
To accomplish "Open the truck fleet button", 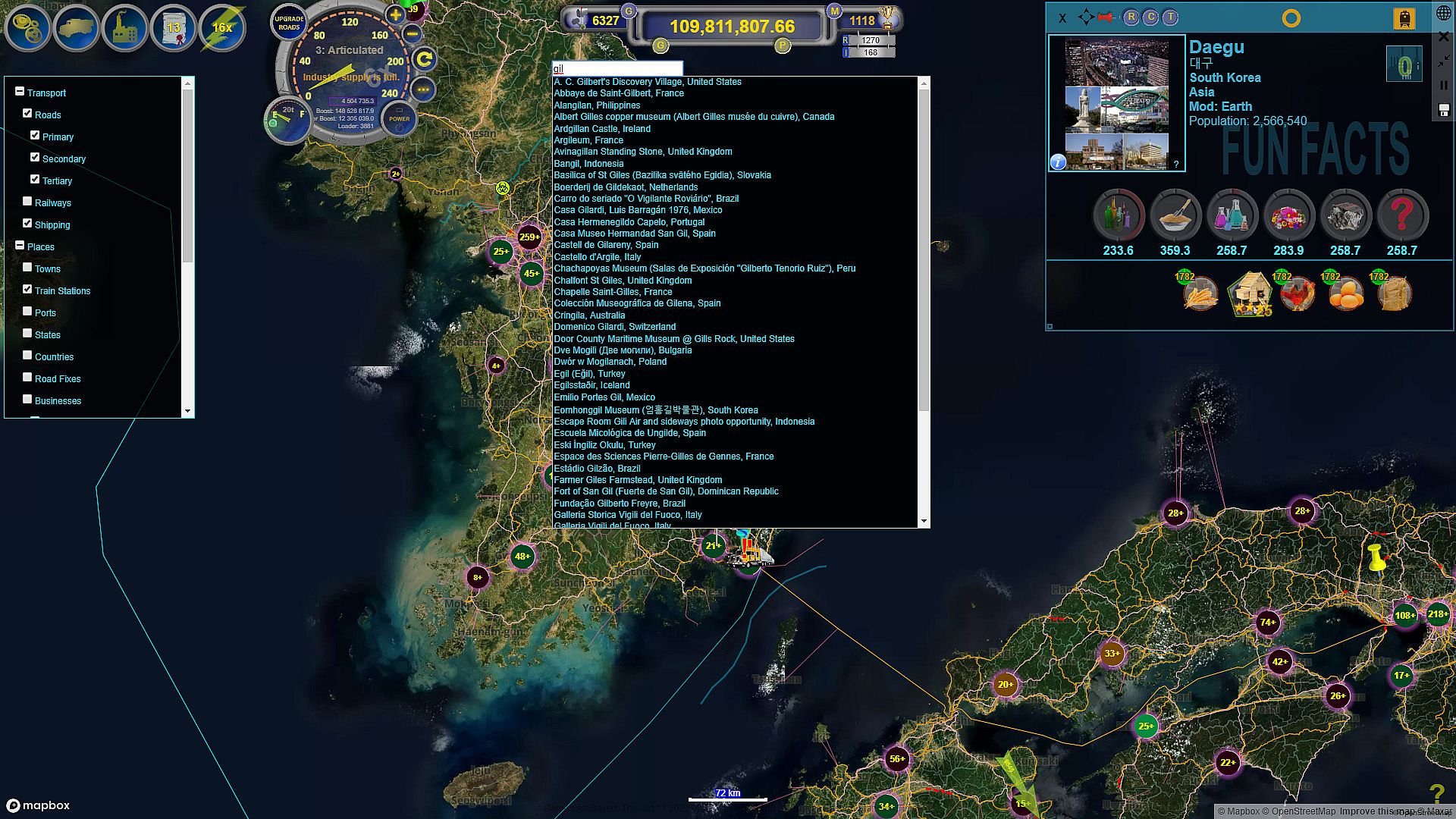I will 77,28.
